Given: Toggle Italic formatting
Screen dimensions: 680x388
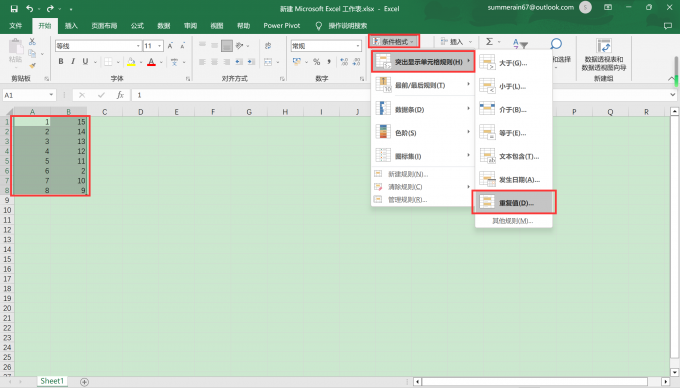Looking at the screenshot, I should coord(73,62).
